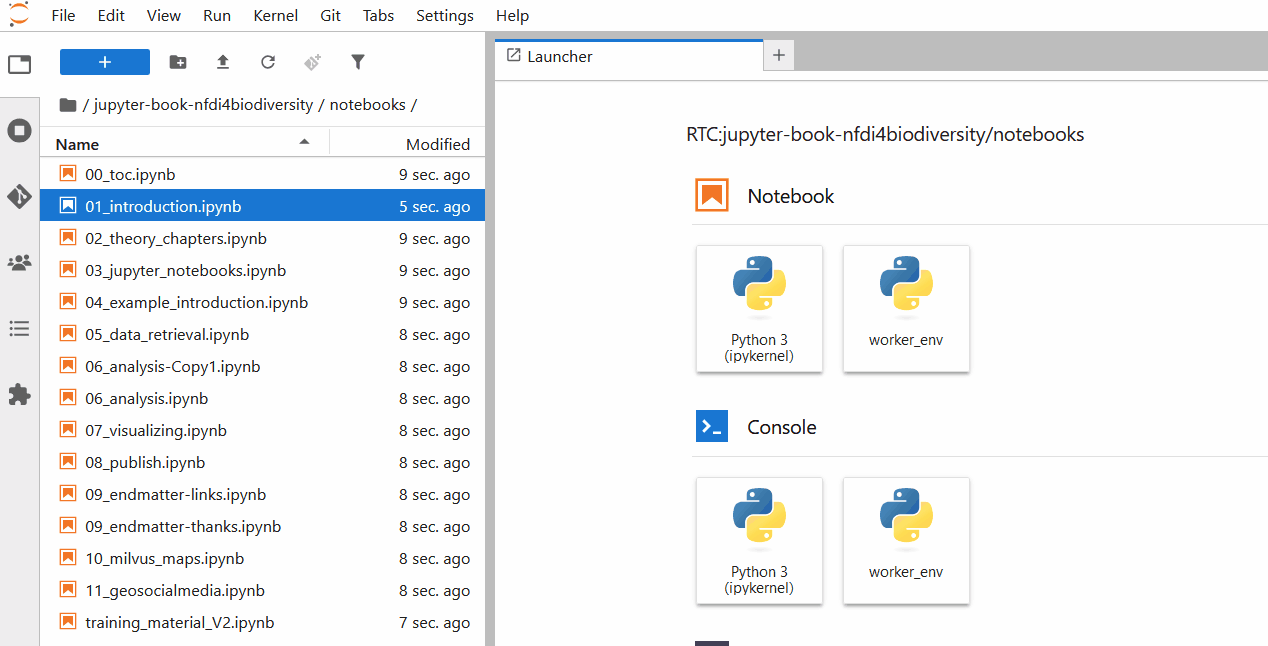Create a new folder in the file browser
This screenshot has width=1268, height=646.
177,62
